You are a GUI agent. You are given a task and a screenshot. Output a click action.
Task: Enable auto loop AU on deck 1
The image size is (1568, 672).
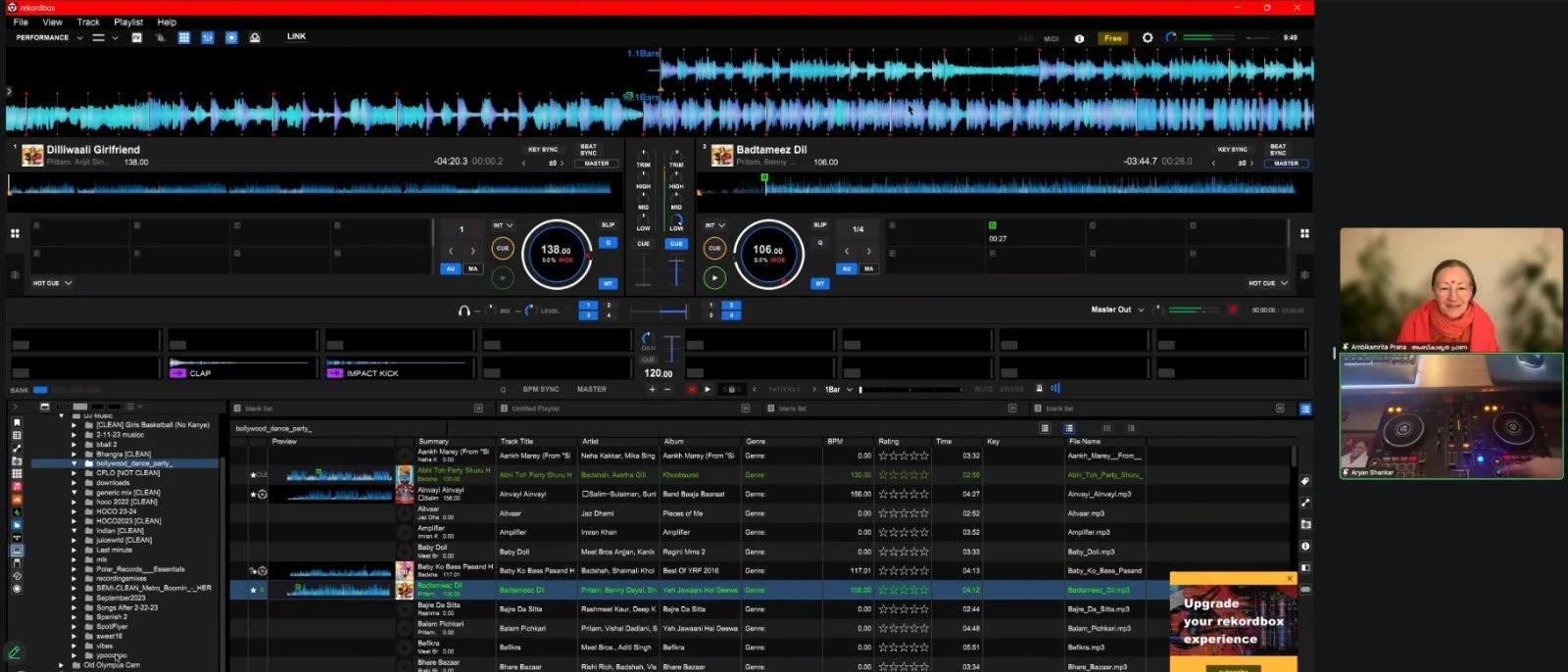[451, 268]
